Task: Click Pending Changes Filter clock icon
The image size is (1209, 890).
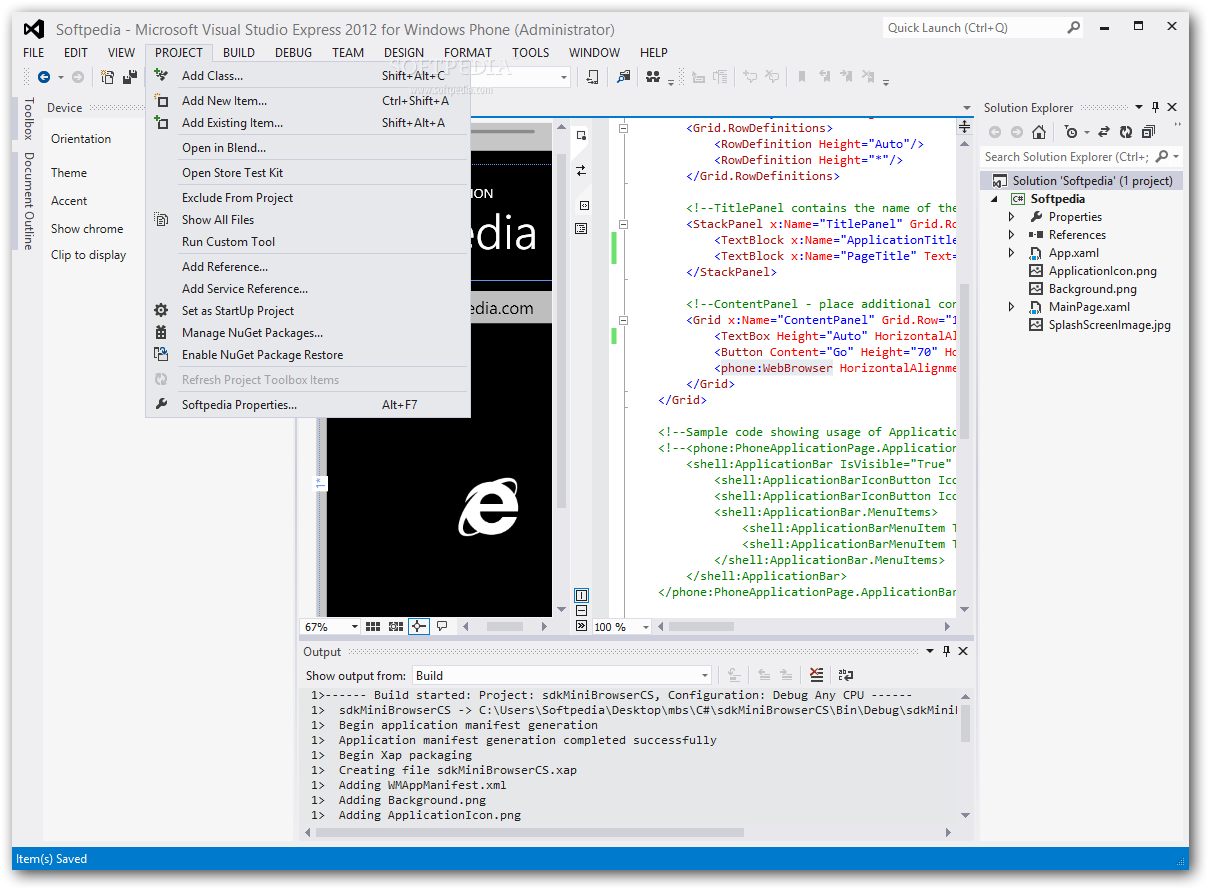Action: pos(1071,132)
